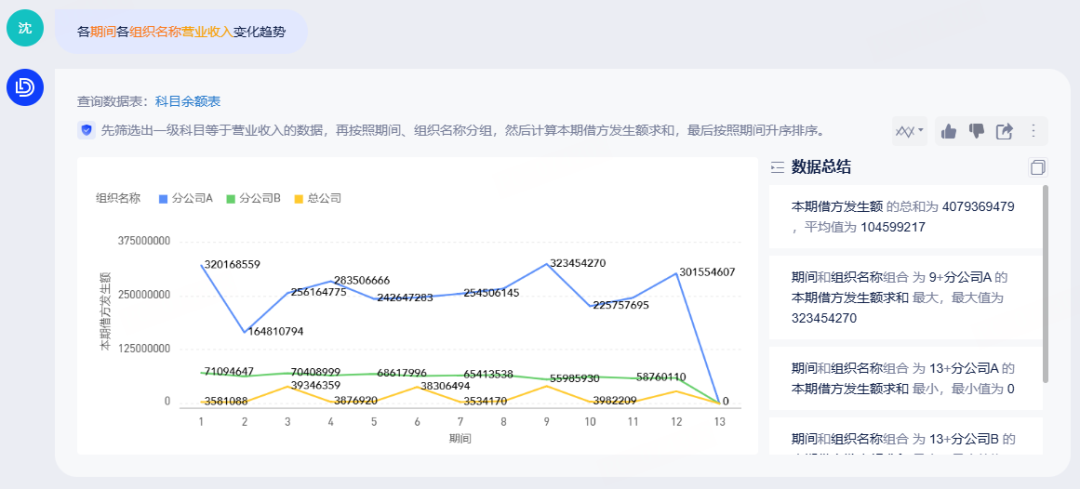The height and width of the screenshot is (489, 1080).
Task: Toggle 分公司A legend item
Action: point(185,198)
